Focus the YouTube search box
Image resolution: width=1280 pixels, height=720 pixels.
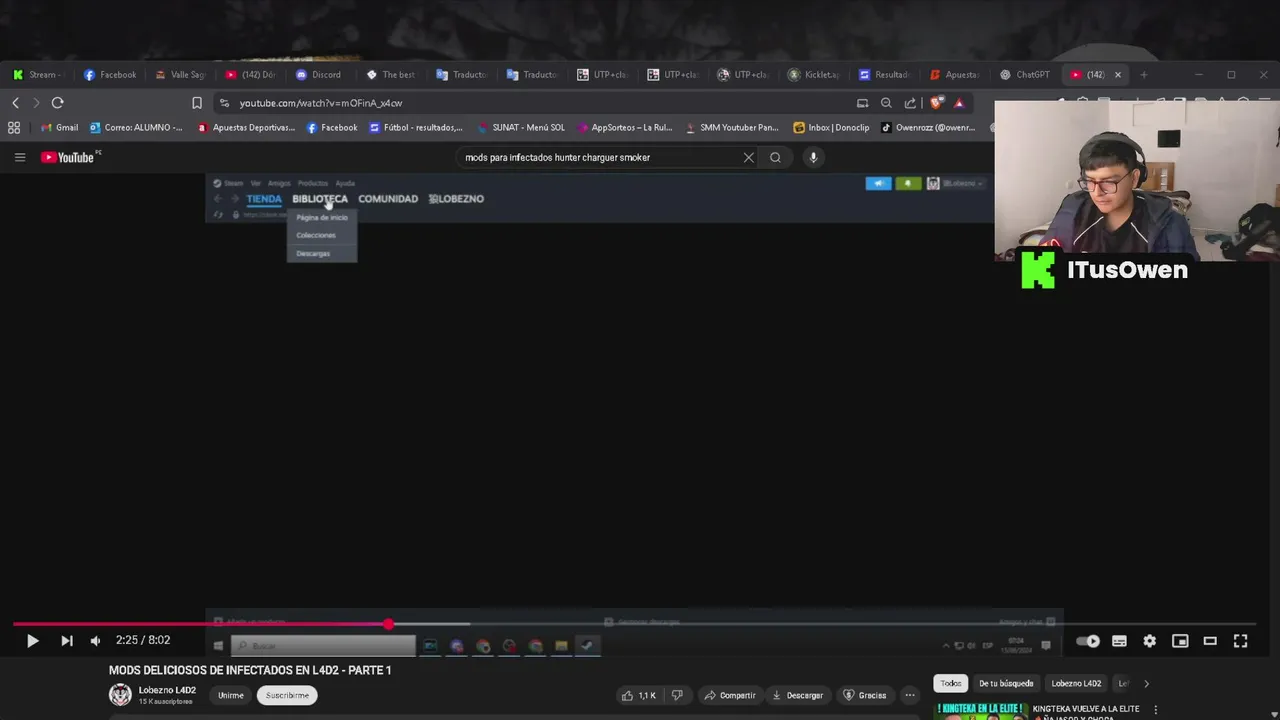coord(600,157)
